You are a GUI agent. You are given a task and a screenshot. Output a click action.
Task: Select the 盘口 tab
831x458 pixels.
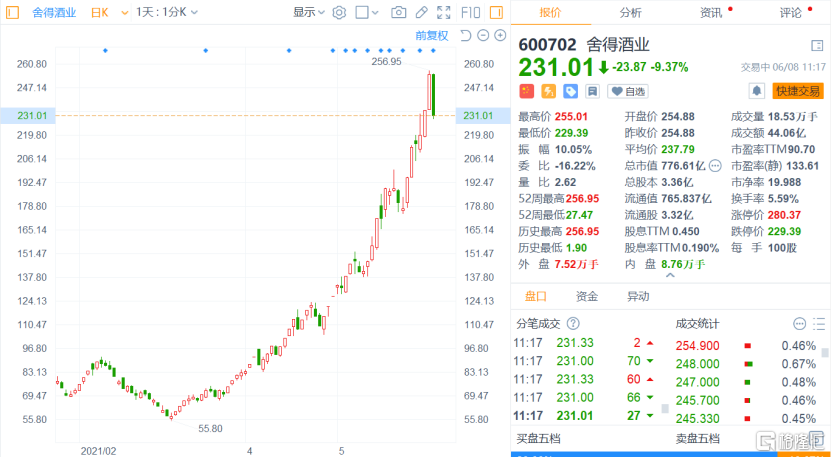pyautogui.click(x=536, y=296)
